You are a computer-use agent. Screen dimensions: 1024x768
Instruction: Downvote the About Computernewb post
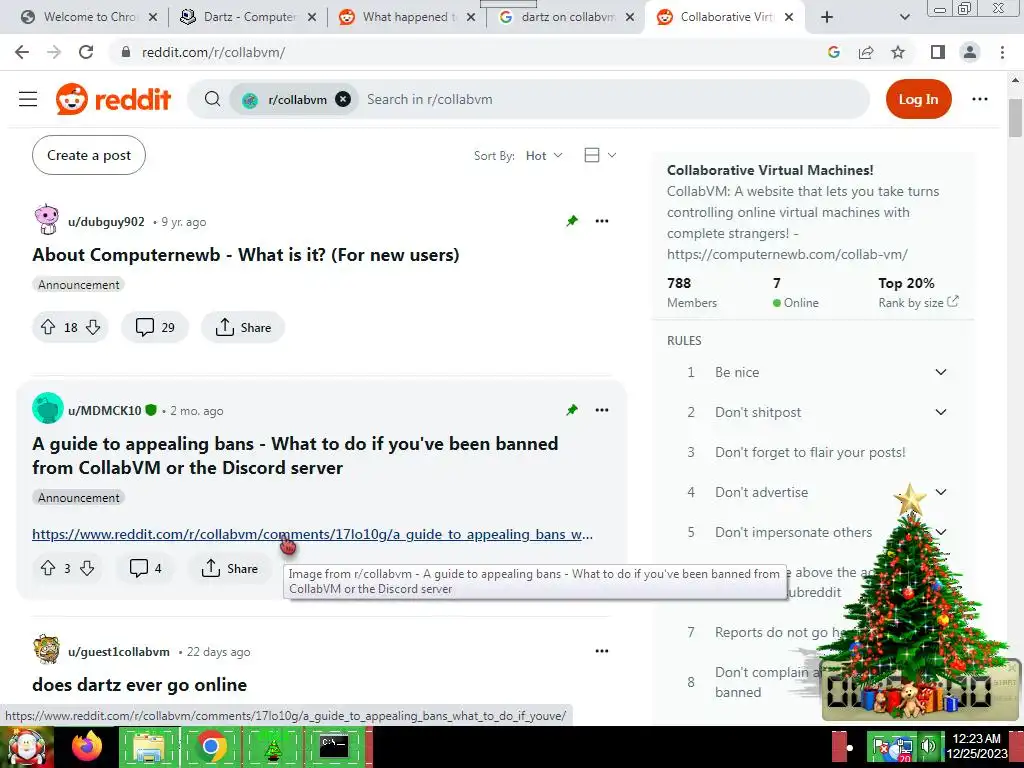(x=93, y=327)
